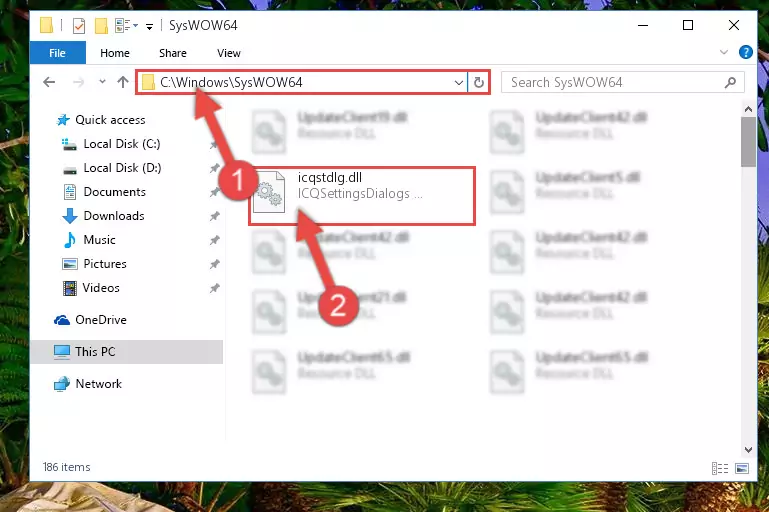Select the icqstdlg.dll file name
The height and width of the screenshot is (512, 769).
pyautogui.click(x=330, y=178)
